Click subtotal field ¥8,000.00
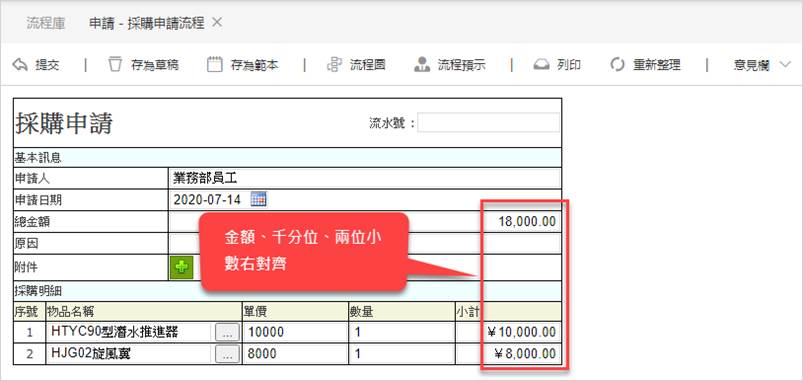803x381 pixels. click(x=508, y=354)
